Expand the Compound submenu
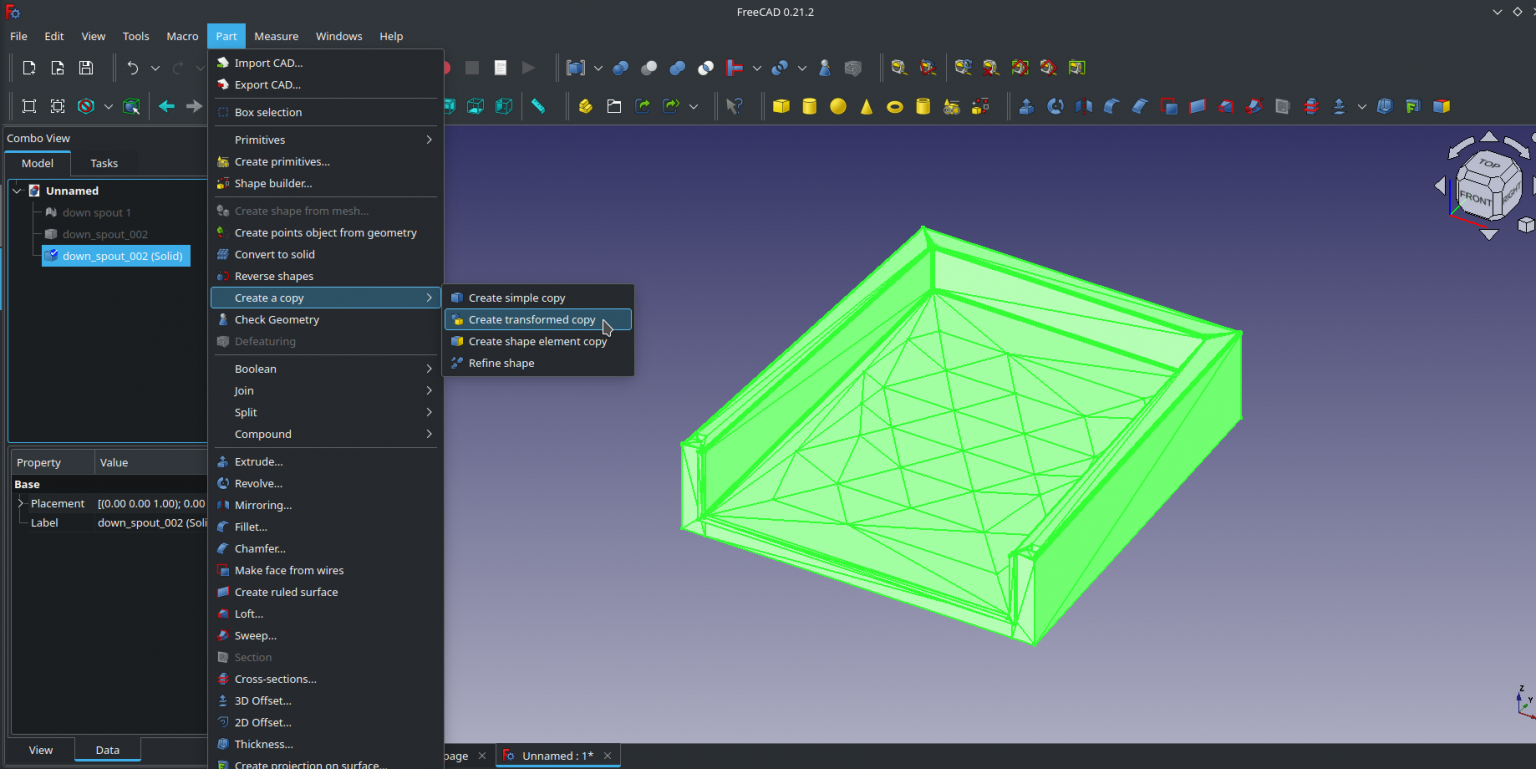 pyautogui.click(x=325, y=434)
